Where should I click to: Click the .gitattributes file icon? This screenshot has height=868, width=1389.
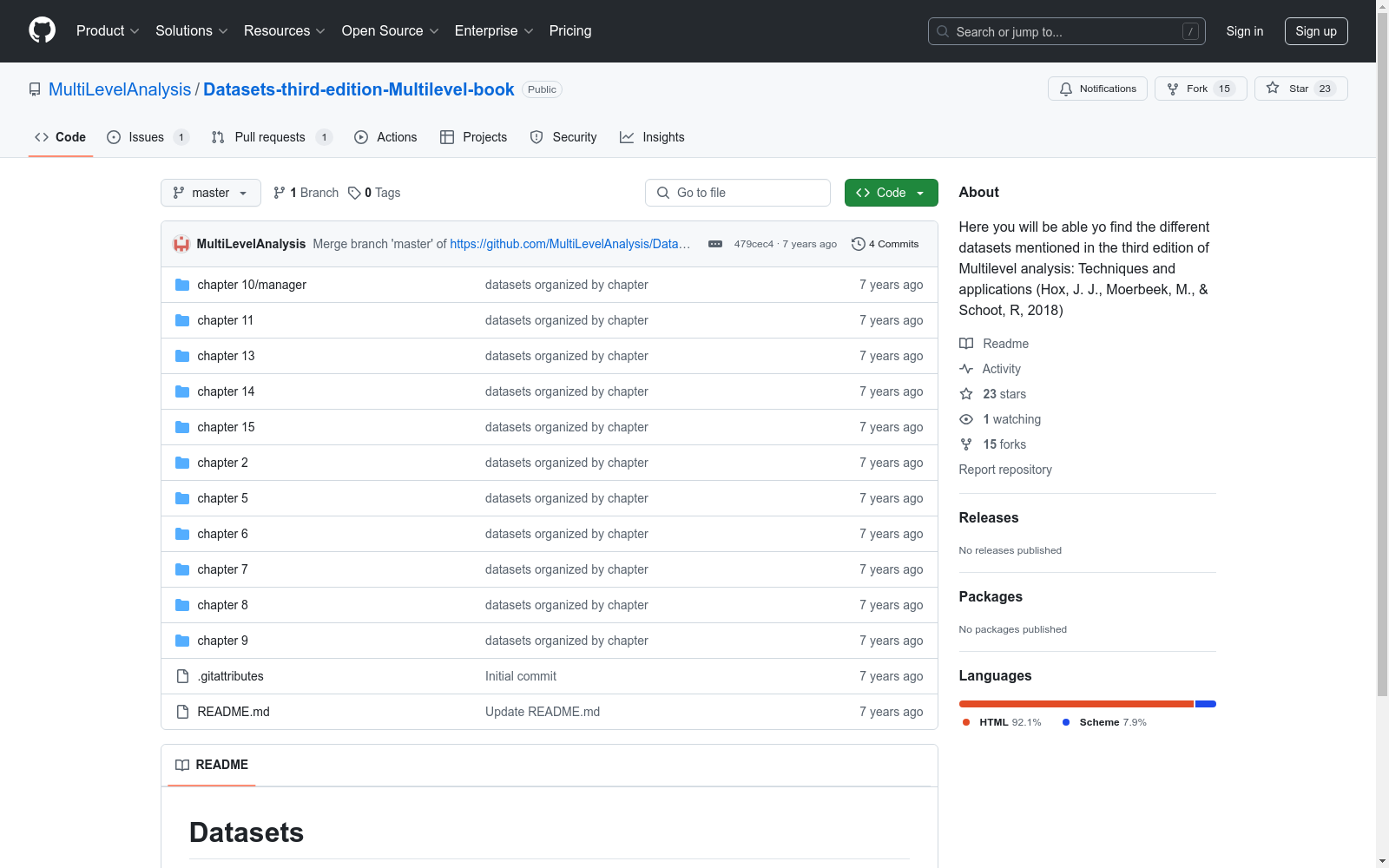[x=182, y=676]
